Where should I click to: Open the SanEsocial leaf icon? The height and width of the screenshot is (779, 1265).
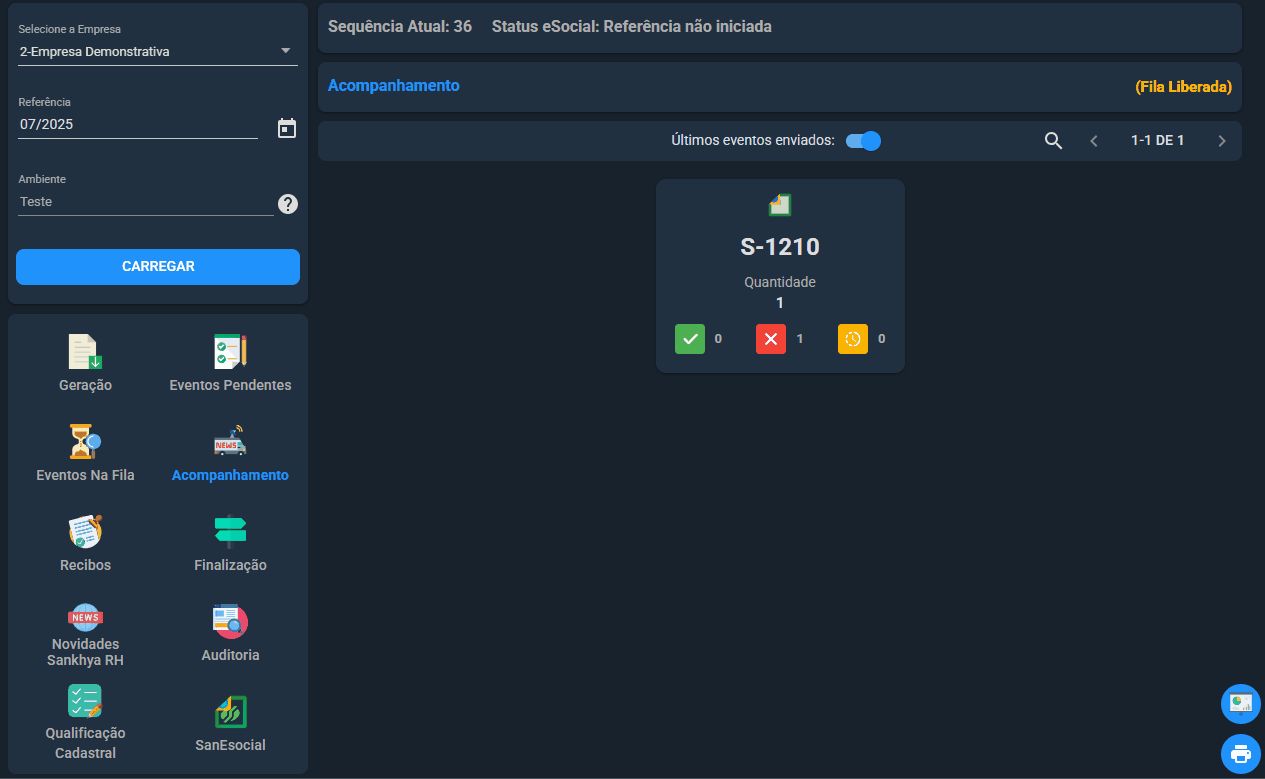230,711
